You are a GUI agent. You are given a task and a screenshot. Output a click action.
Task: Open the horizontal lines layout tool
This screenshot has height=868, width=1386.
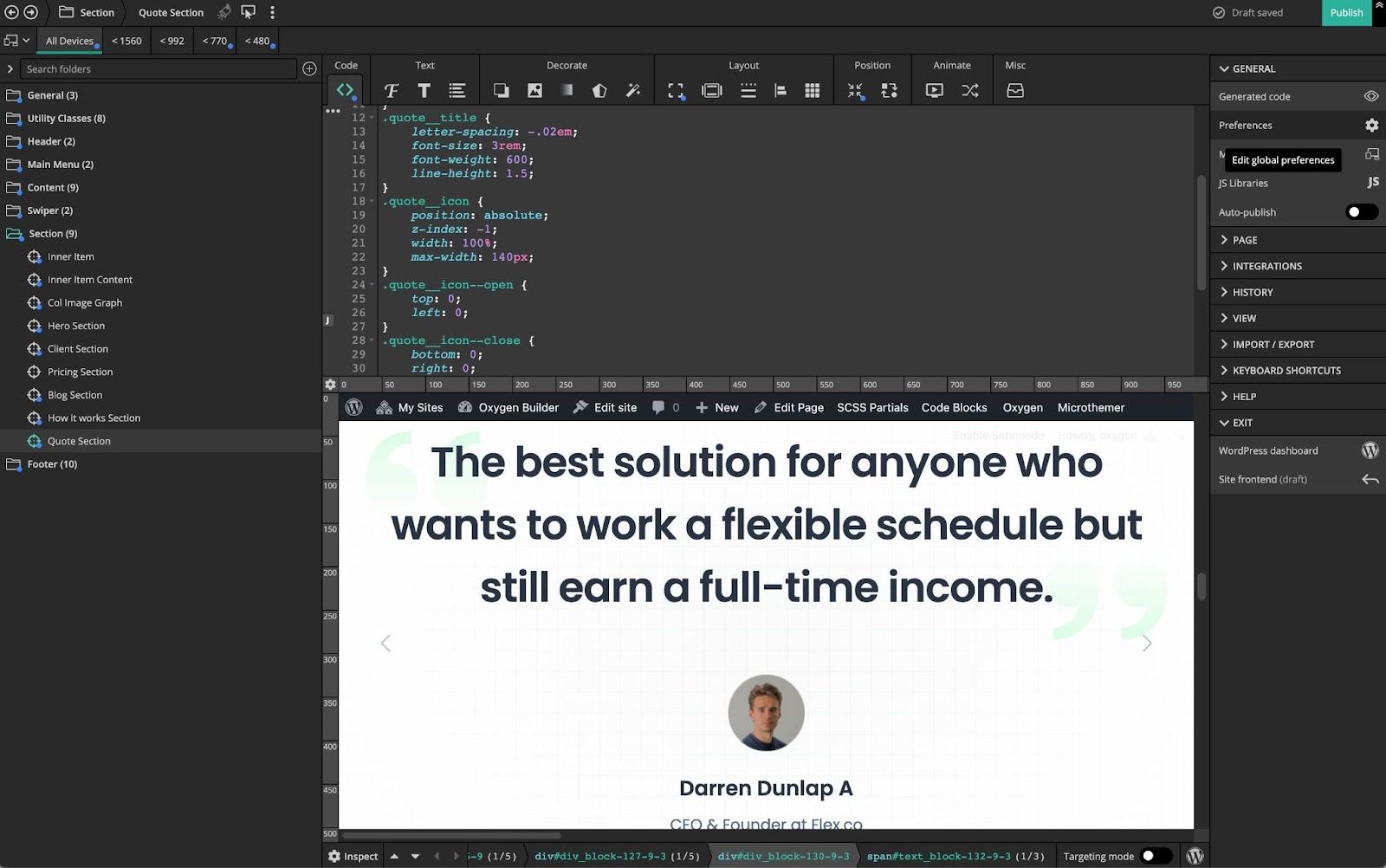tap(748, 90)
